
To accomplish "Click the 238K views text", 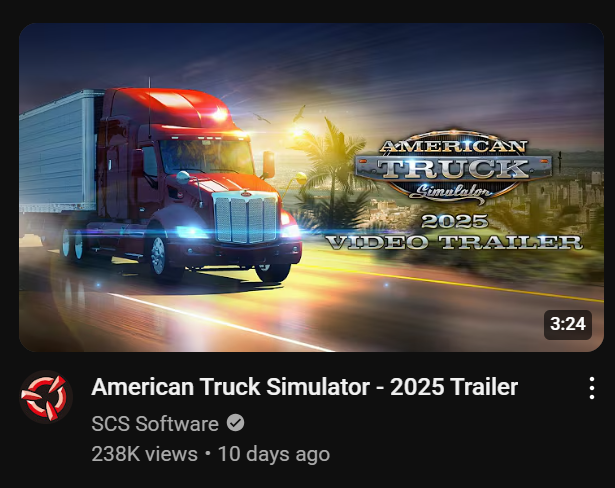I will (144, 454).
